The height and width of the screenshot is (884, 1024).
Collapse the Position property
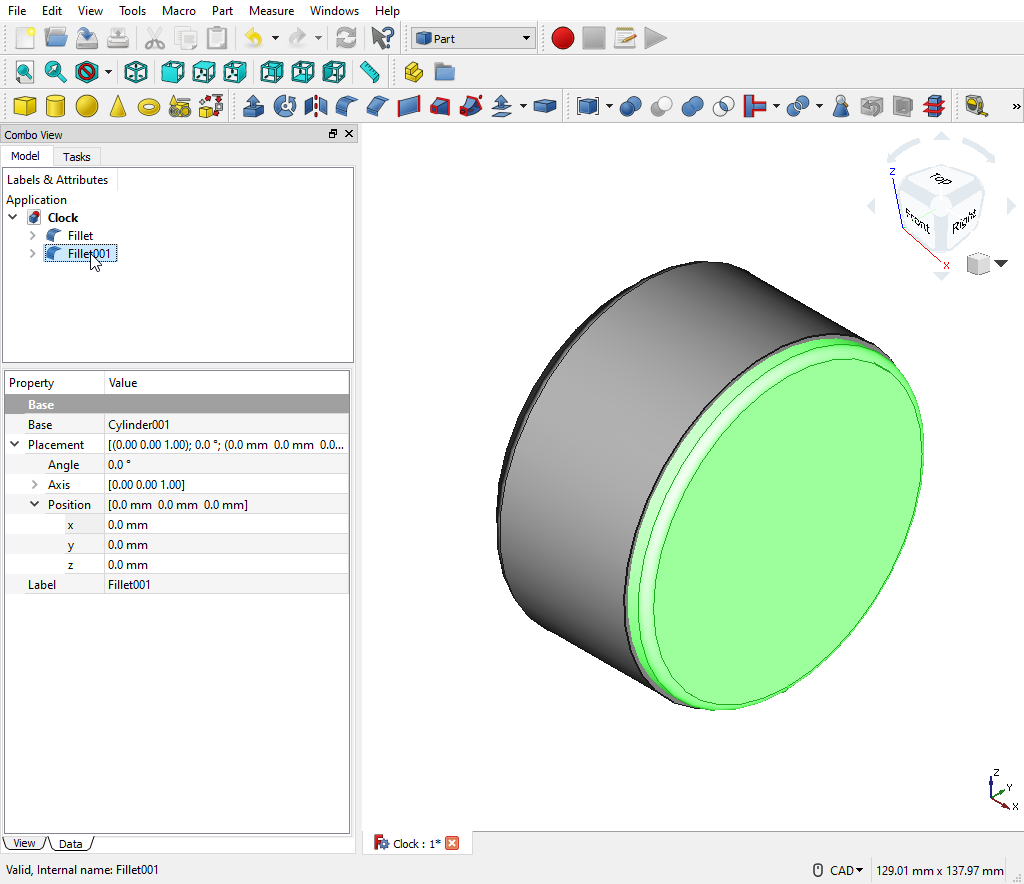(x=35, y=504)
